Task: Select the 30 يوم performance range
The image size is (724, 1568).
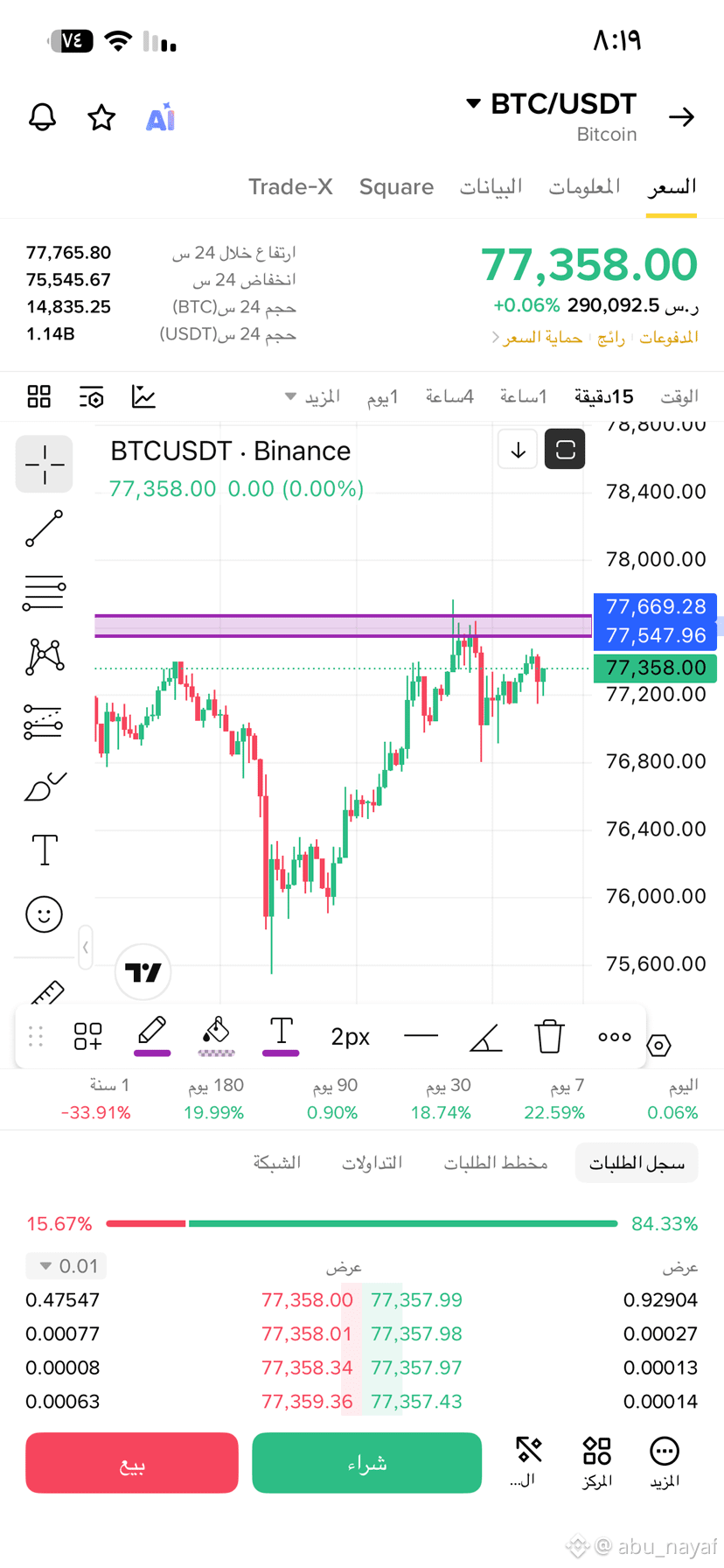Action: (x=441, y=1099)
